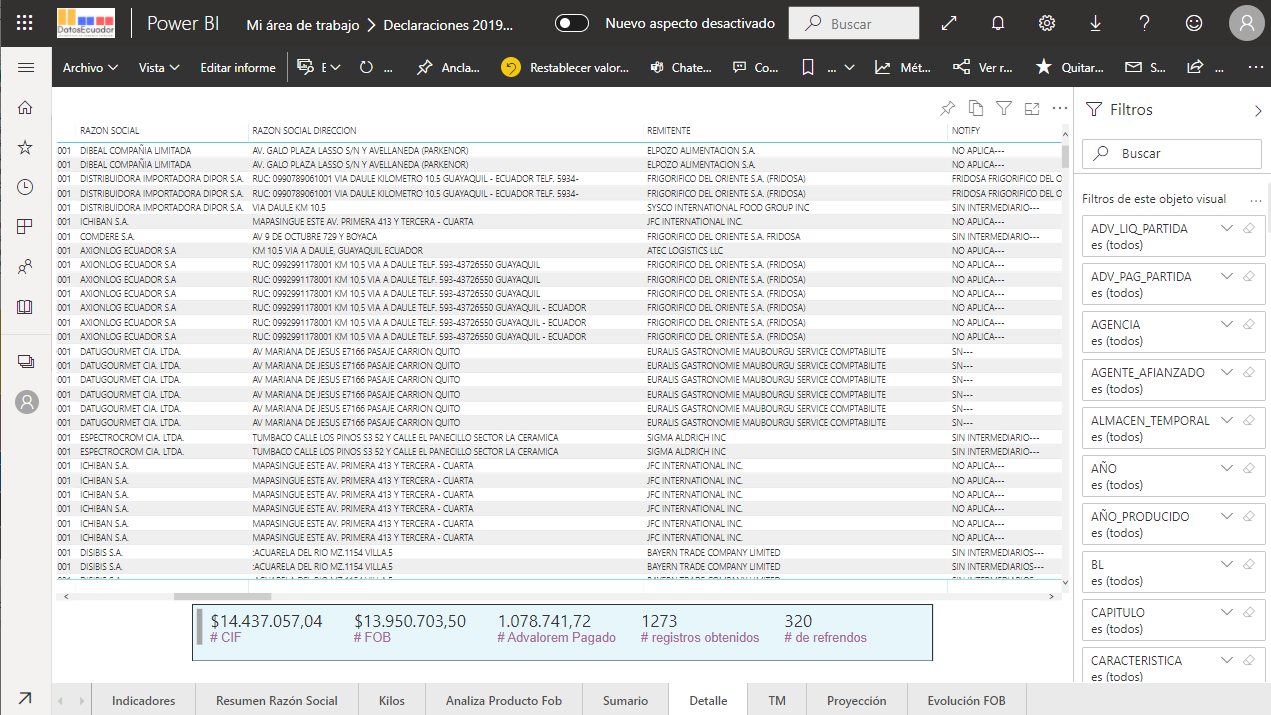The width and height of the screenshot is (1271, 715).
Task: Switch to Indicadores tab
Action: 143,701
